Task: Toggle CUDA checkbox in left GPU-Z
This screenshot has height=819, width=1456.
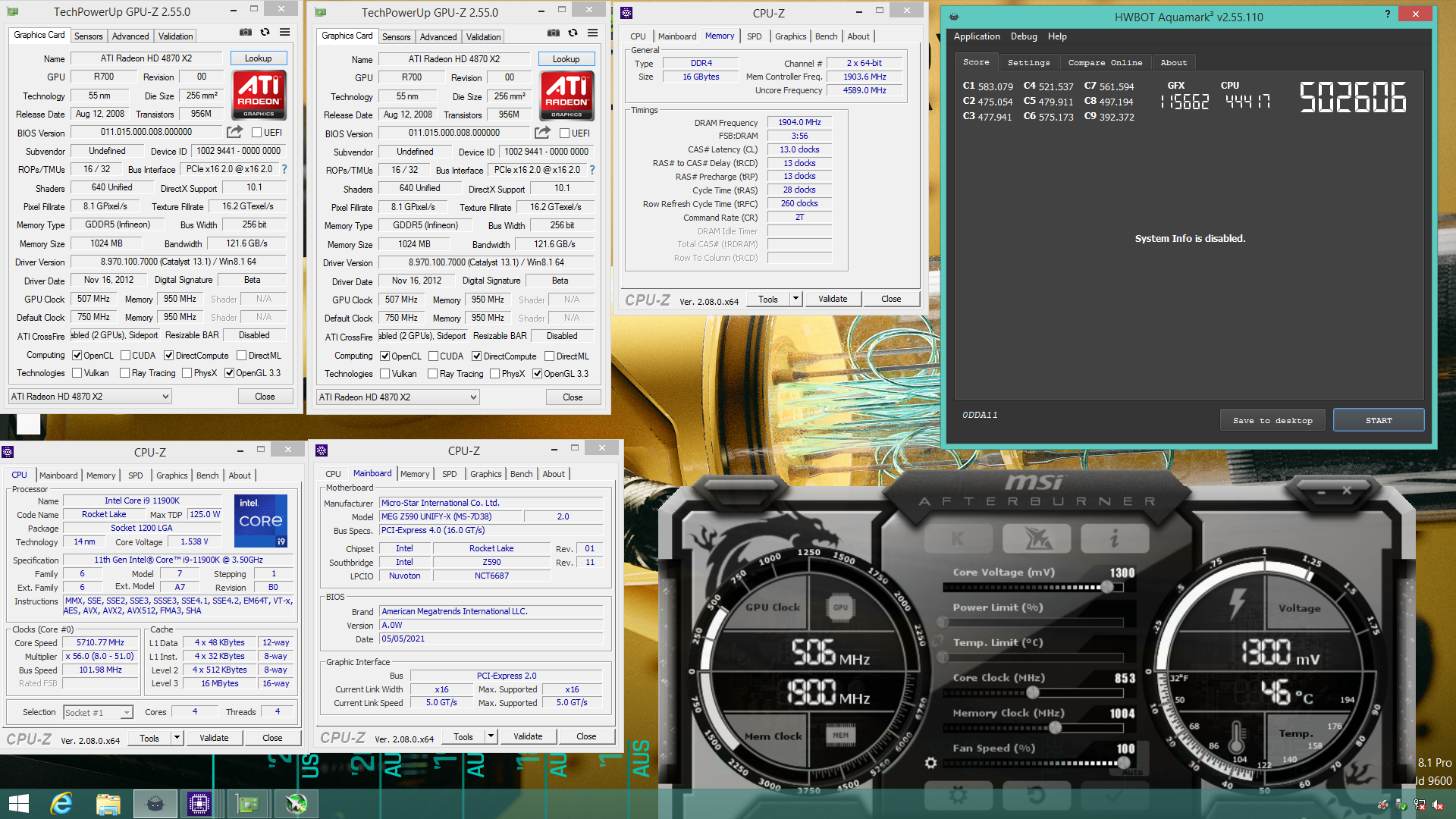Action: click(x=125, y=356)
